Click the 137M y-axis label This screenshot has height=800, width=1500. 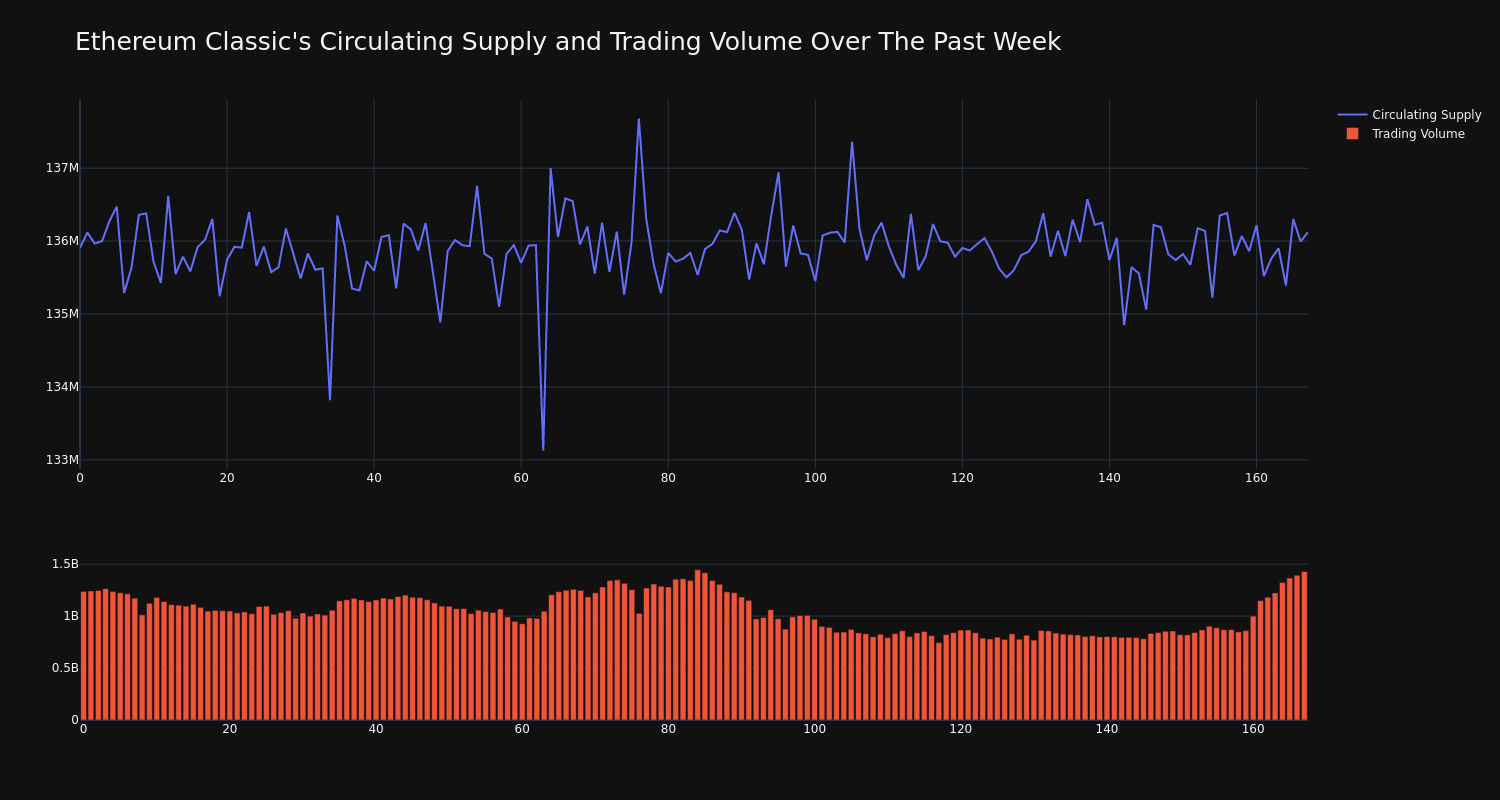[62, 168]
